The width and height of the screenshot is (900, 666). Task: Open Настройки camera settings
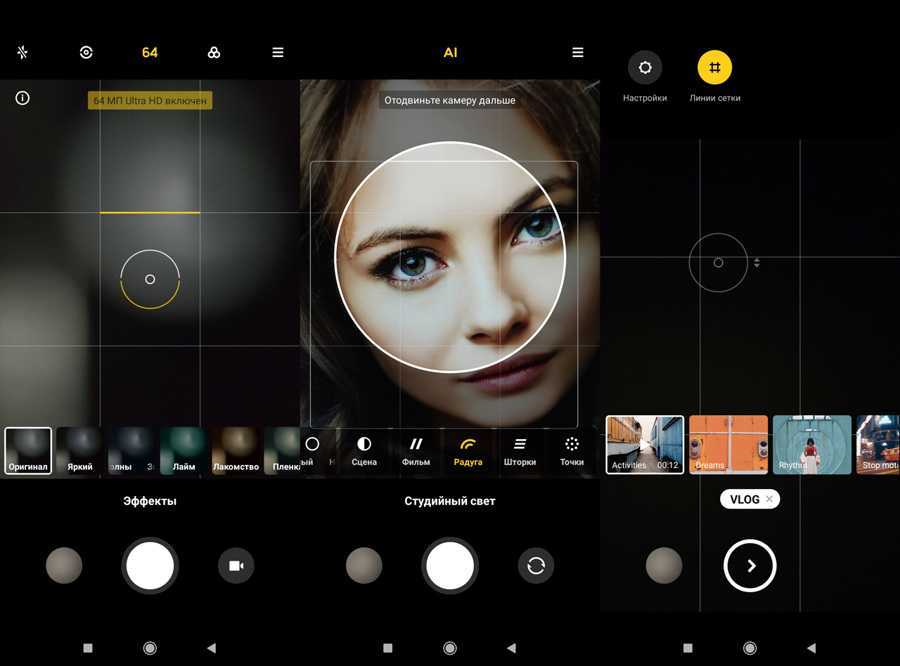[645, 68]
